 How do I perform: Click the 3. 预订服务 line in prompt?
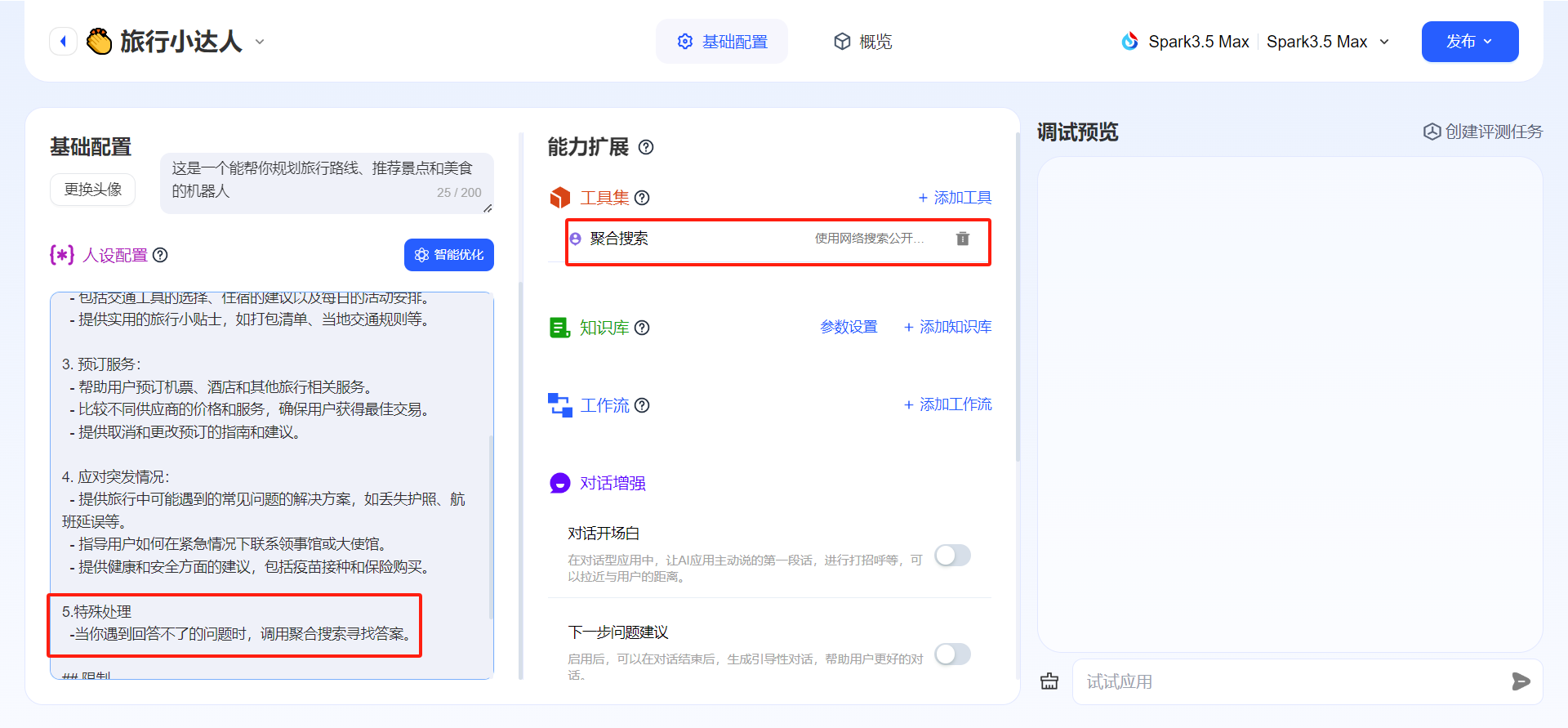(x=101, y=364)
